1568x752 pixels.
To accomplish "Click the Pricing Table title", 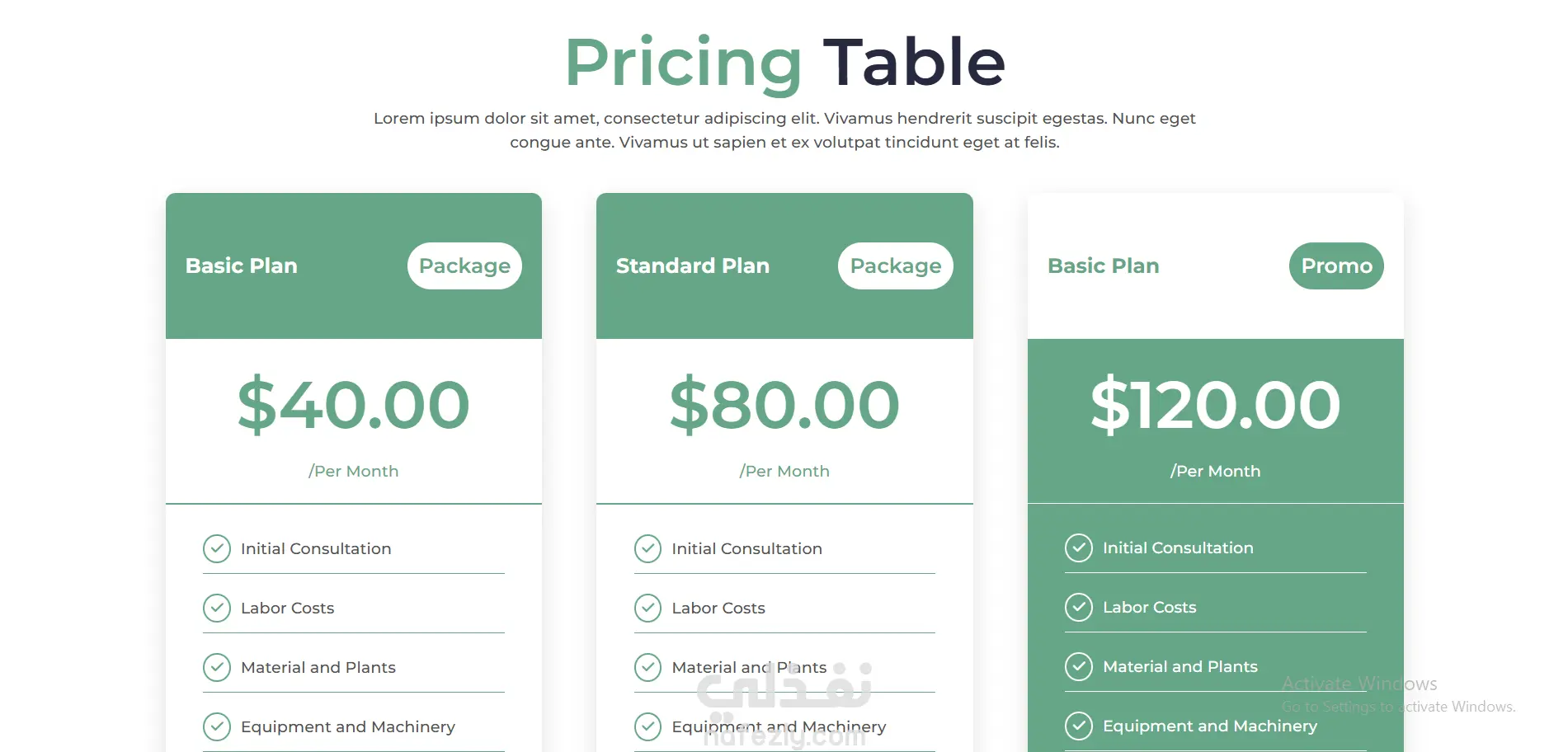I will (x=784, y=62).
